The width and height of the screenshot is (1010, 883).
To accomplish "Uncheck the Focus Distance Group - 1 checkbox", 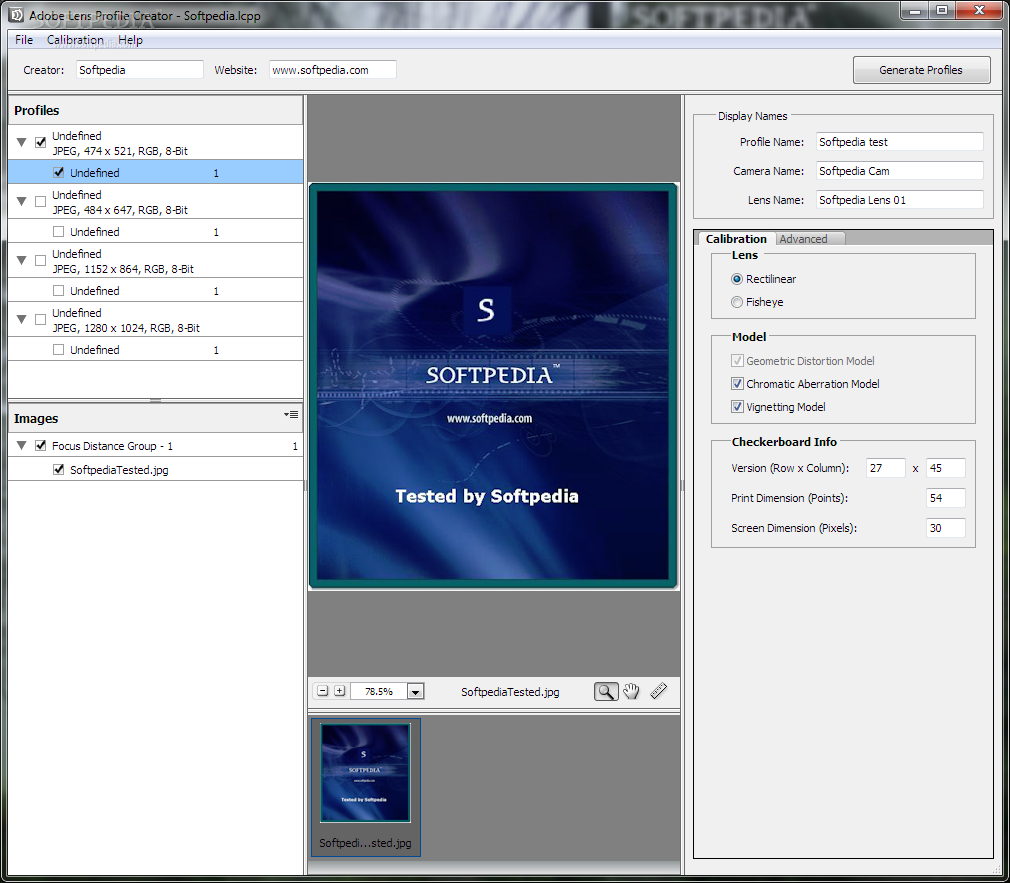I will click(x=41, y=446).
